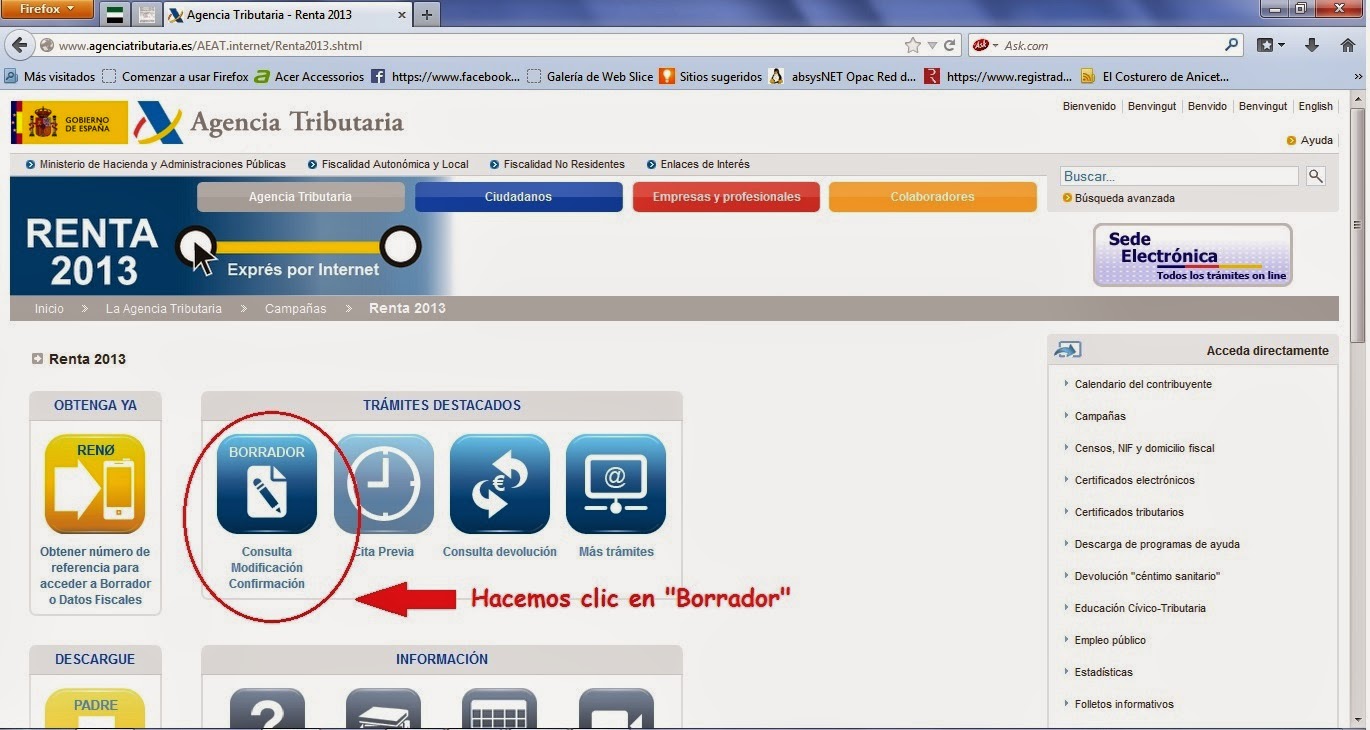Open the Facebook bookmark
This screenshot has width=1370, height=730.
tap(446, 76)
